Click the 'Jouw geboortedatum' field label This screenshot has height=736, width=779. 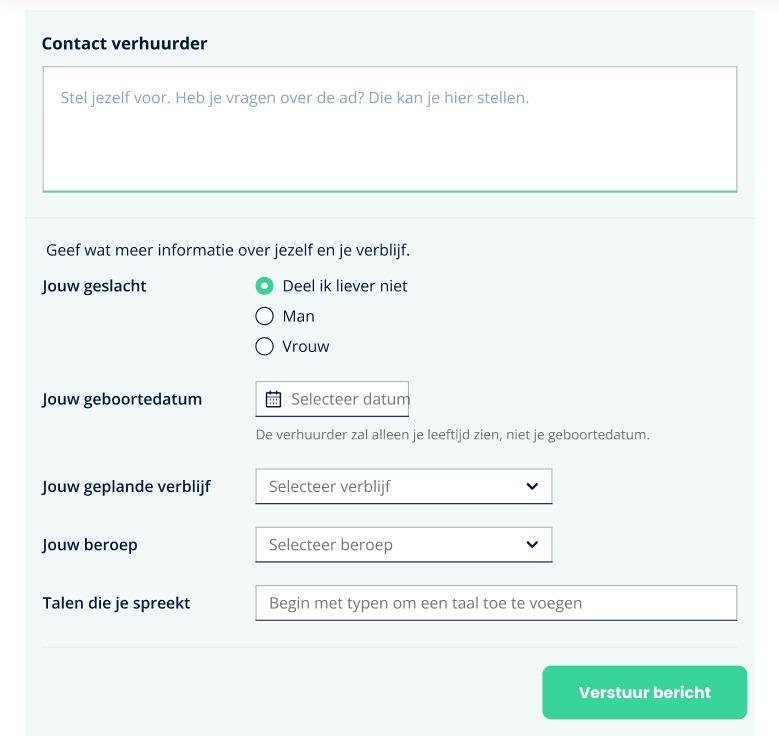point(122,399)
